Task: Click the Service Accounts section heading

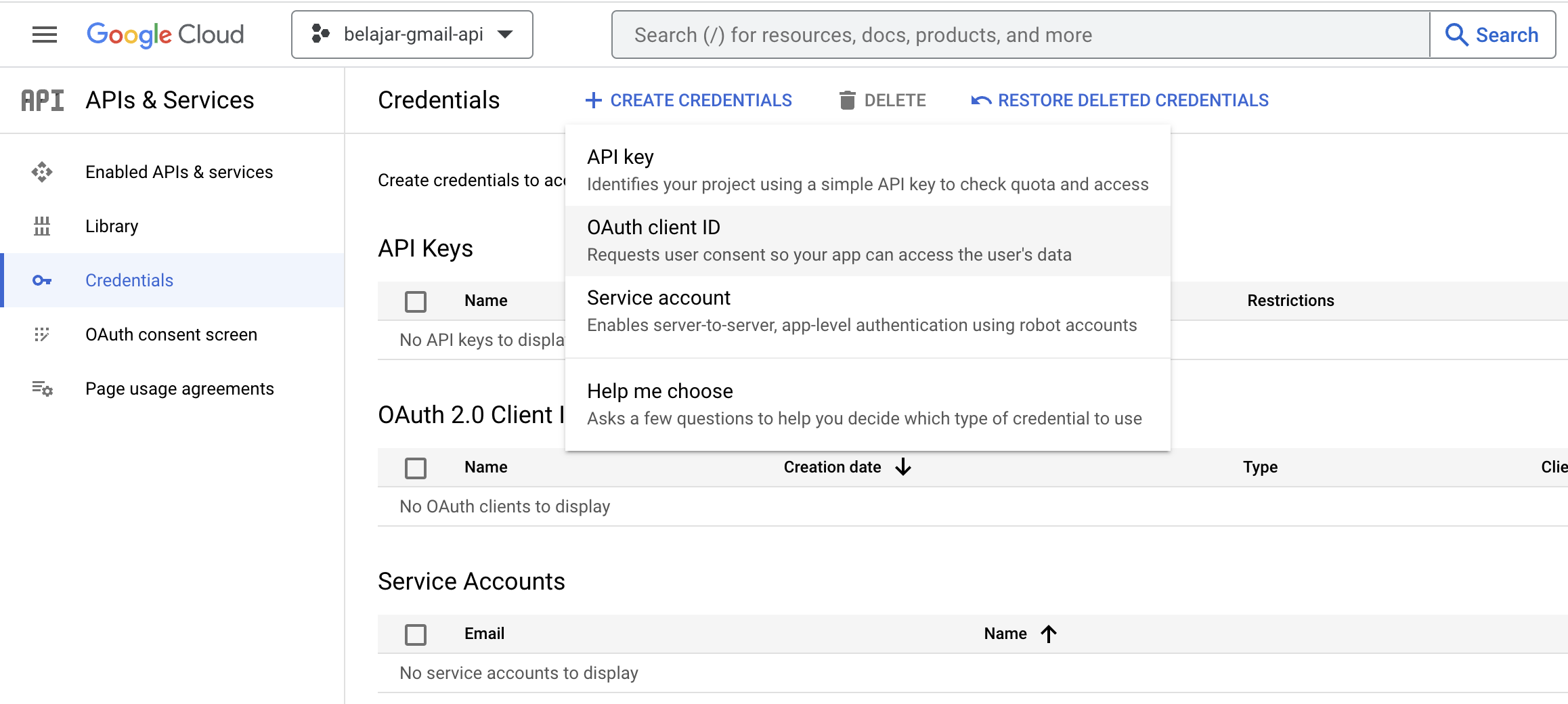Action: (x=471, y=581)
